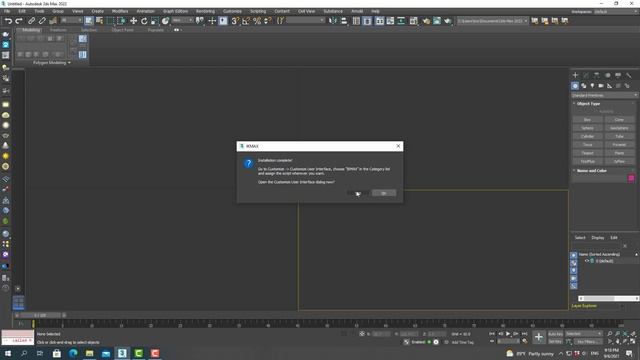Activate the Bind to Space Warp tool

tap(53, 21)
